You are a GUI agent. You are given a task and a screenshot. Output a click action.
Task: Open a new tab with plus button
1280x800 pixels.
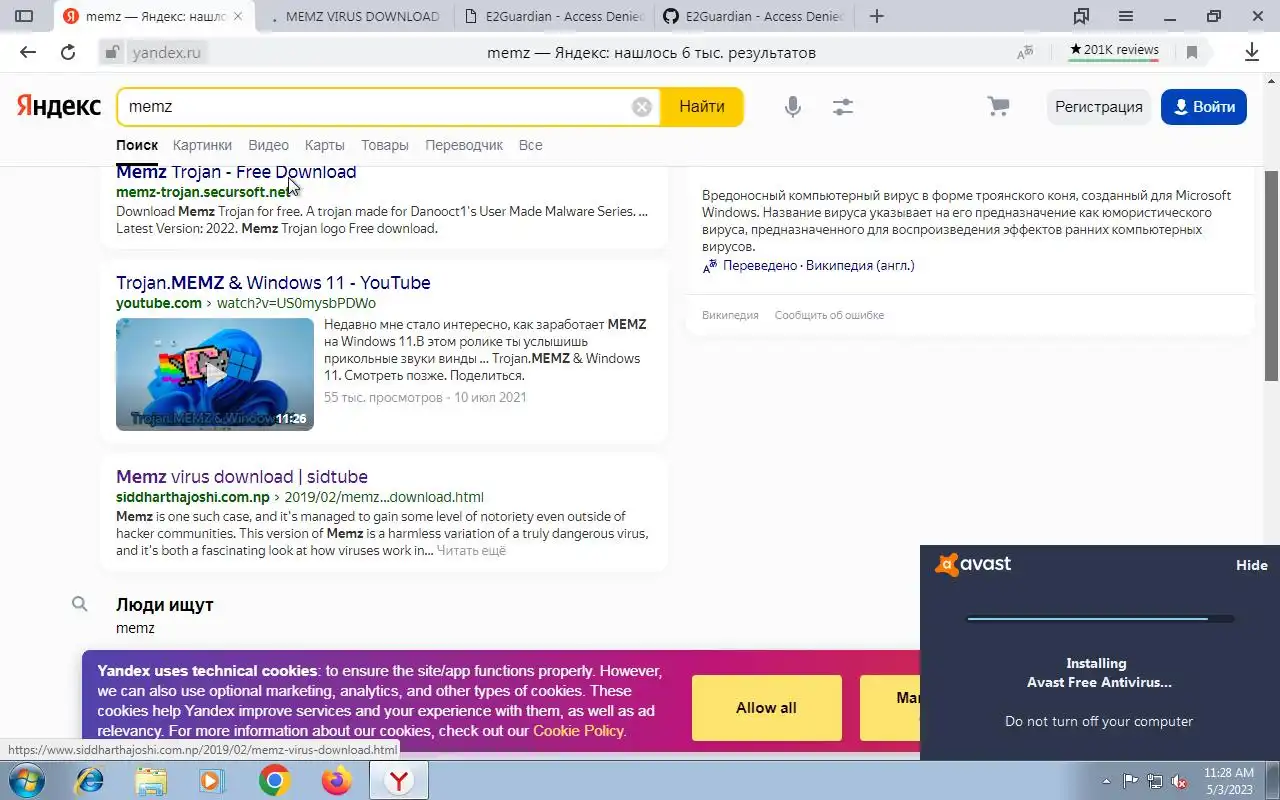pyautogui.click(x=876, y=16)
